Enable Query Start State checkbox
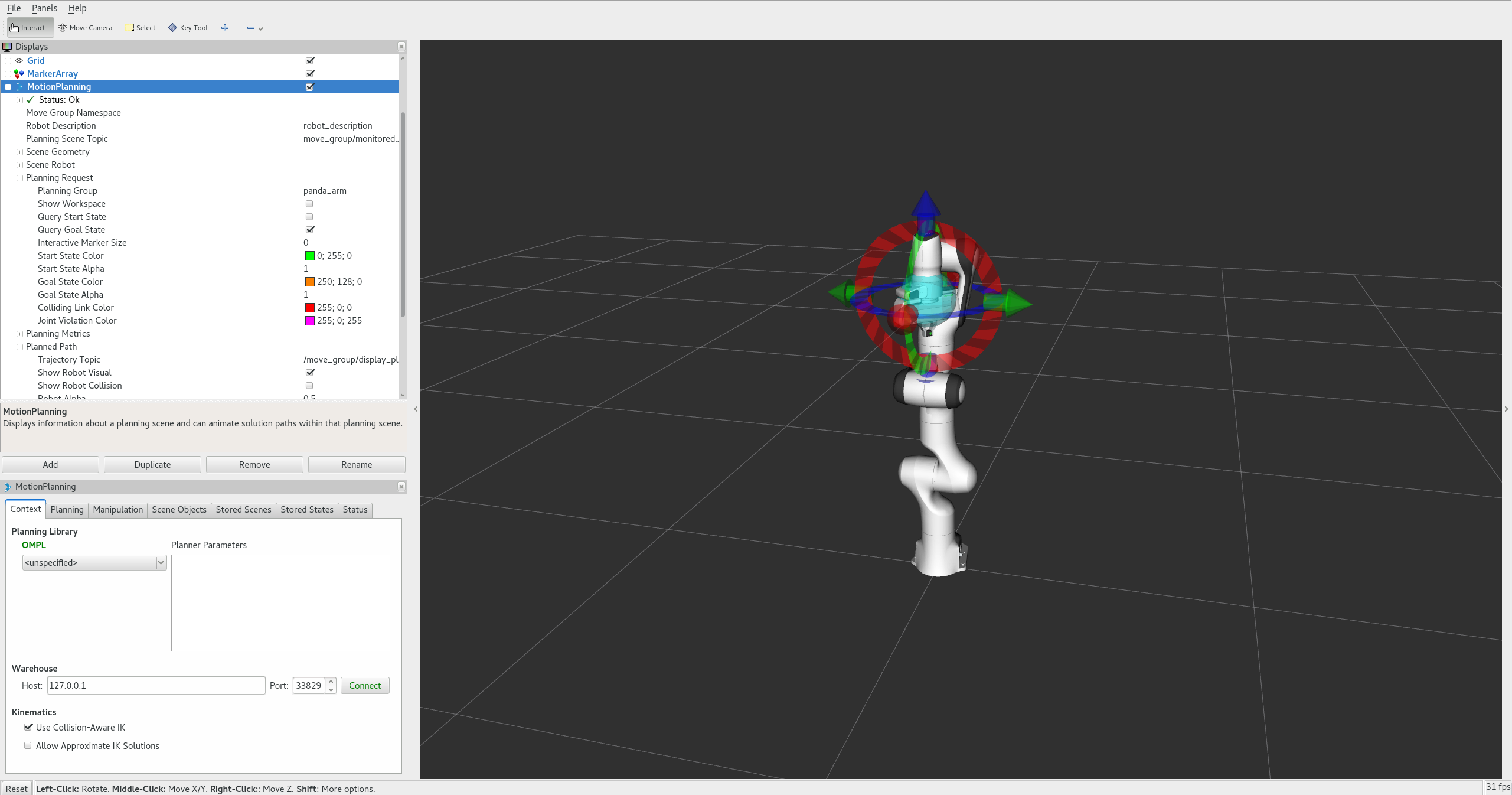The image size is (1512, 795). click(309, 217)
